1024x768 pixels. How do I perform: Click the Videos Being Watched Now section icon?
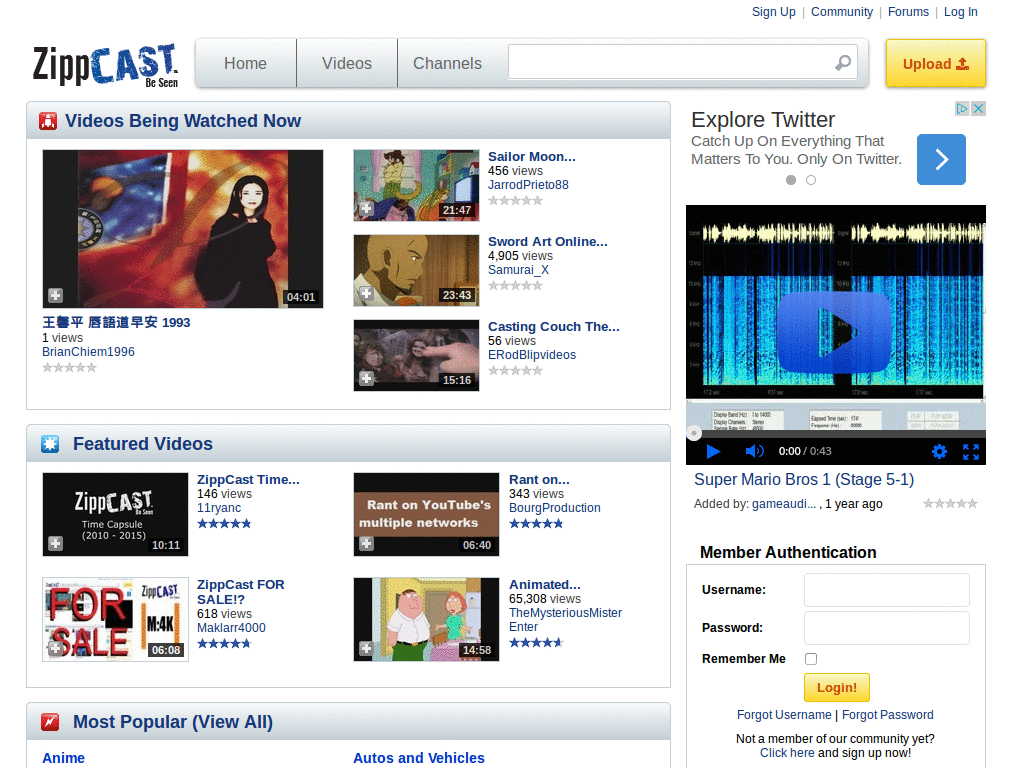(48, 121)
